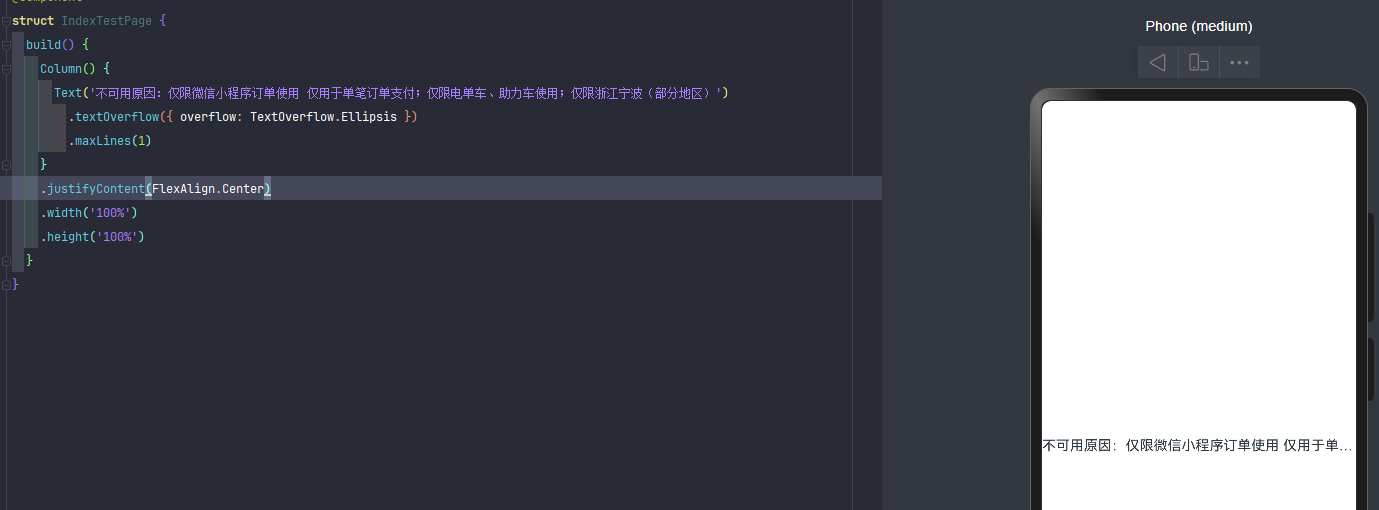Click the Phone (medium) device label
Image resolution: width=1379 pixels, height=510 pixels.
(x=1198, y=26)
